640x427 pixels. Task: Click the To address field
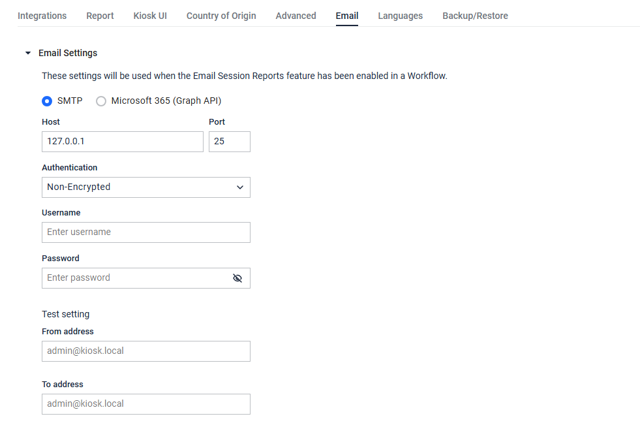[146, 404]
